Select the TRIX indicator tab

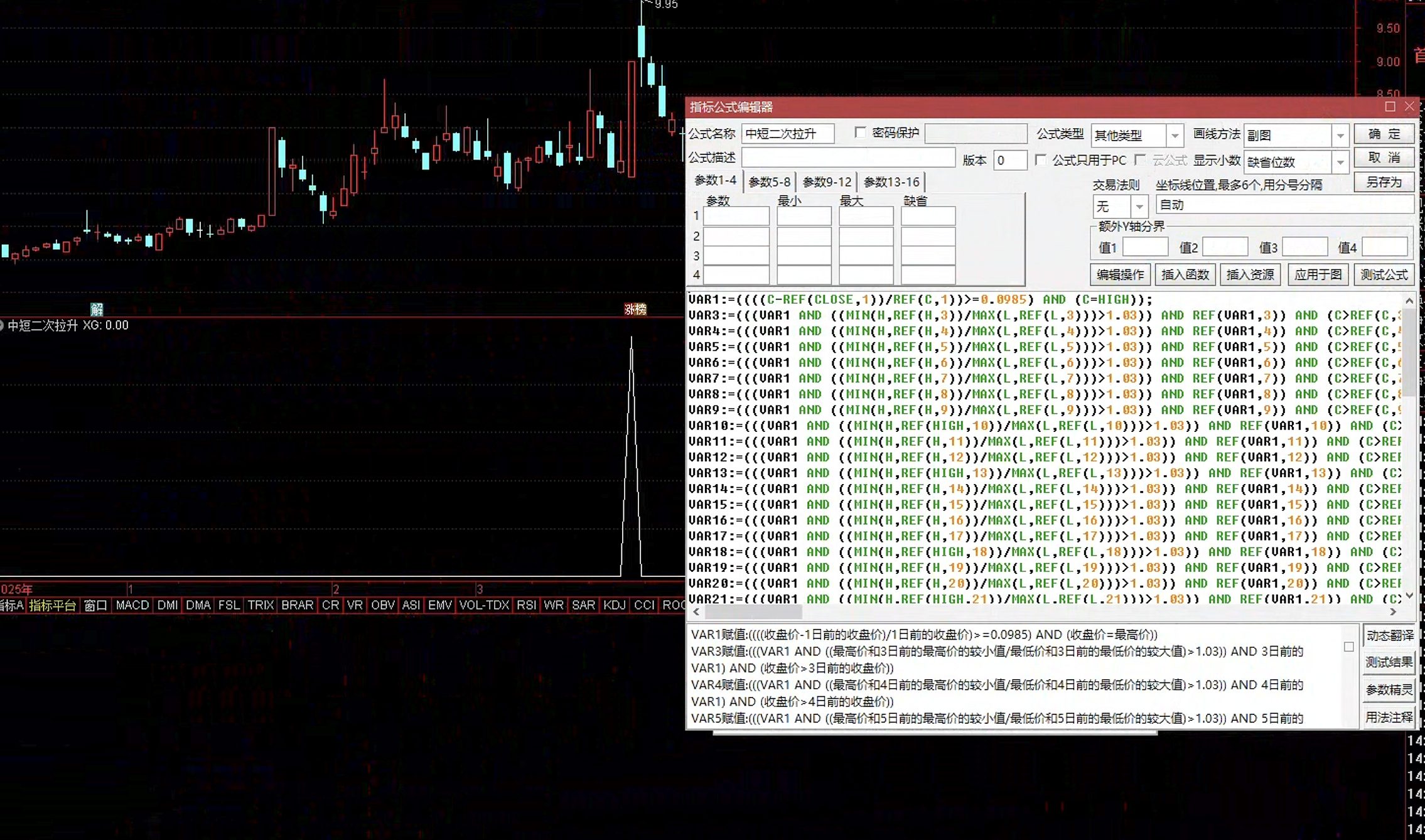261,605
